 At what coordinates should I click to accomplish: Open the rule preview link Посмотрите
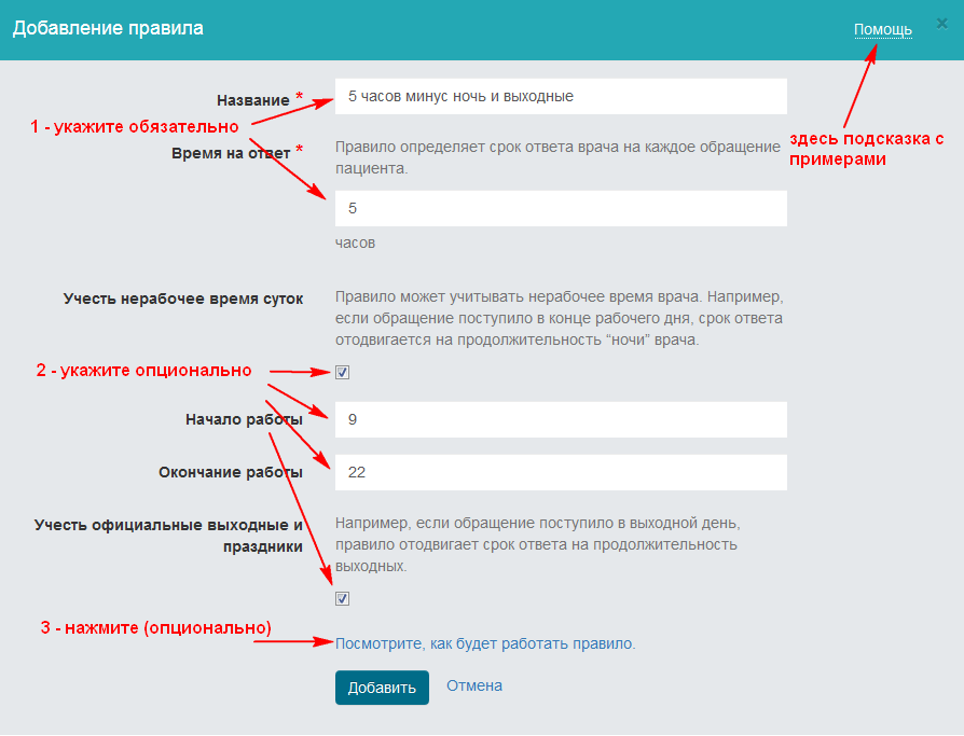[485, 644]
